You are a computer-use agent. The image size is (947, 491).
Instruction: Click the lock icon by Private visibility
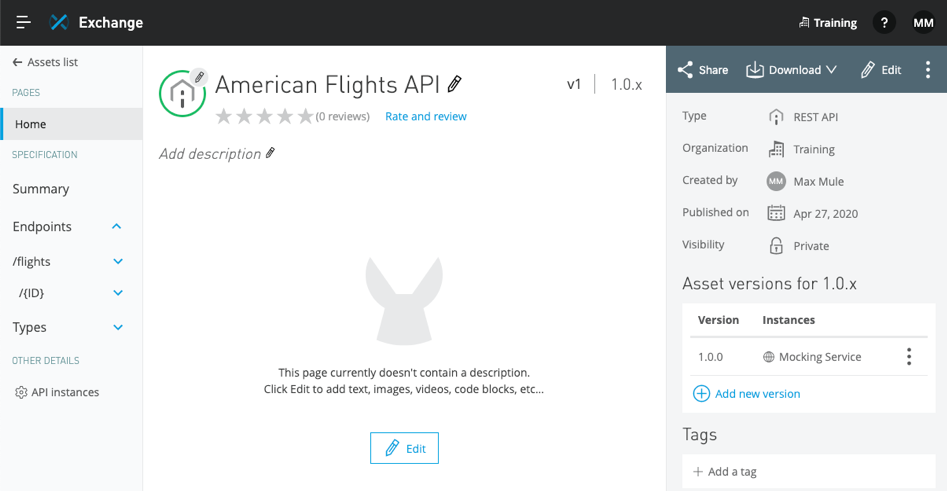pyautogui.click(x=776, y=246)
